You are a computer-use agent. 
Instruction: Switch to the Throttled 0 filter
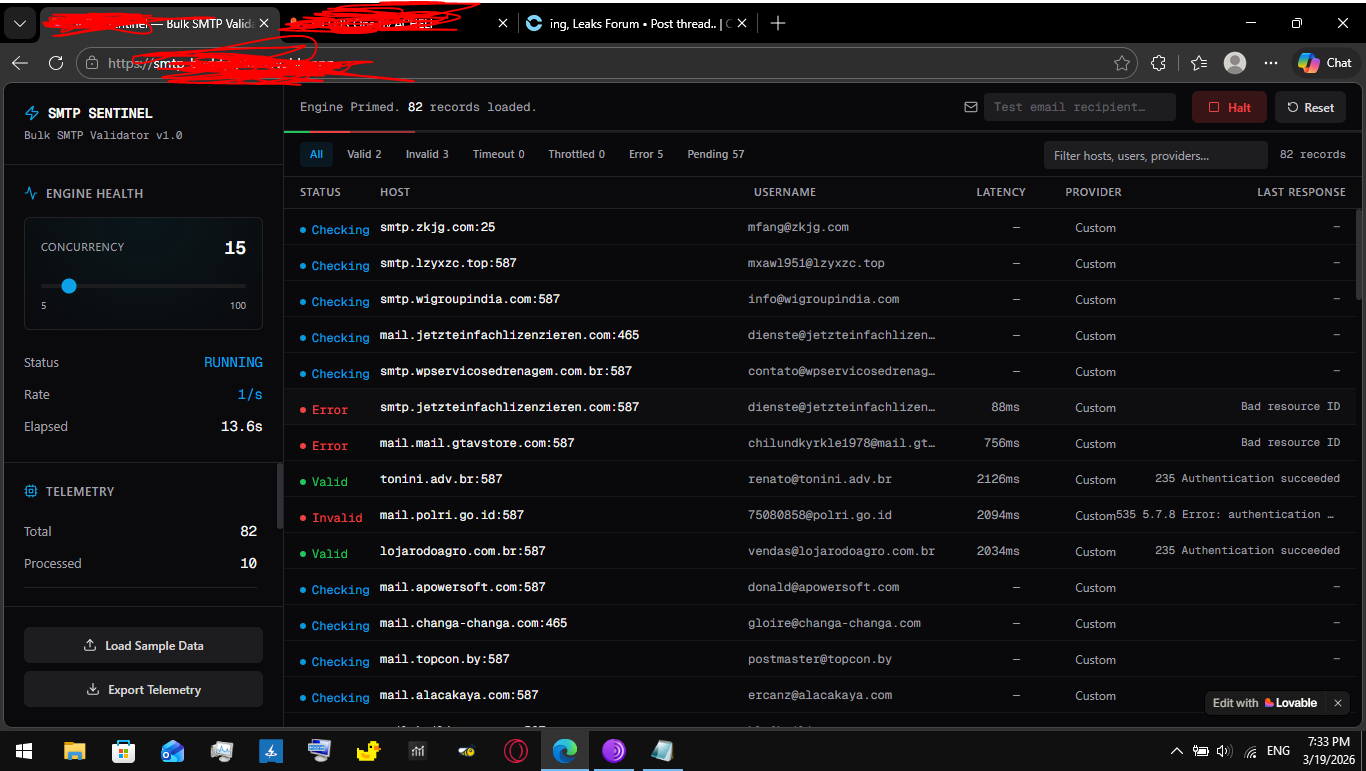point(576,154)
